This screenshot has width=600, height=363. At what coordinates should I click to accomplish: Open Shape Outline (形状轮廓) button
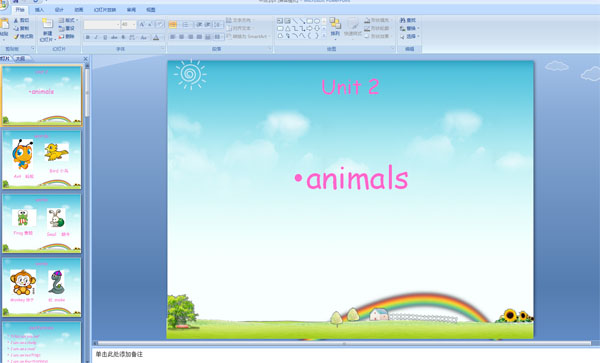pyautogui.click(x=377, y=28)
